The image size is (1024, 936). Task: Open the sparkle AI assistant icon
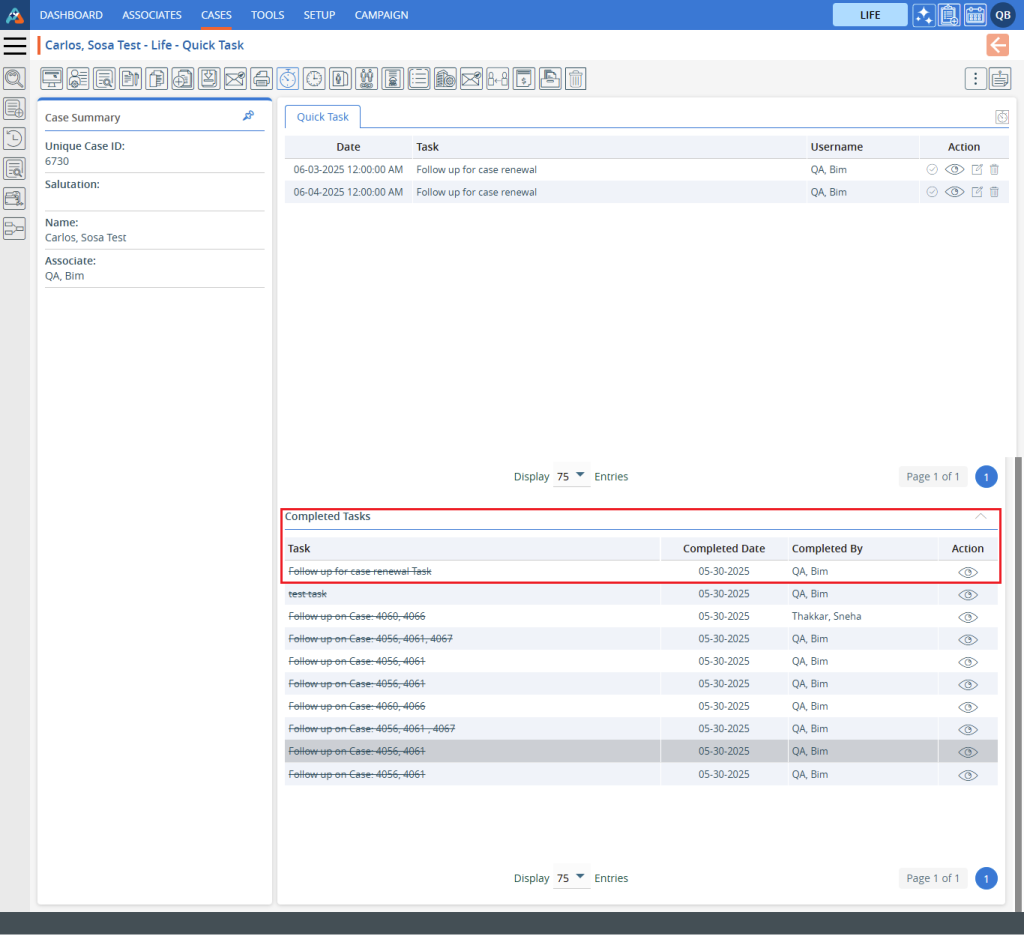(x=924, y=15)
